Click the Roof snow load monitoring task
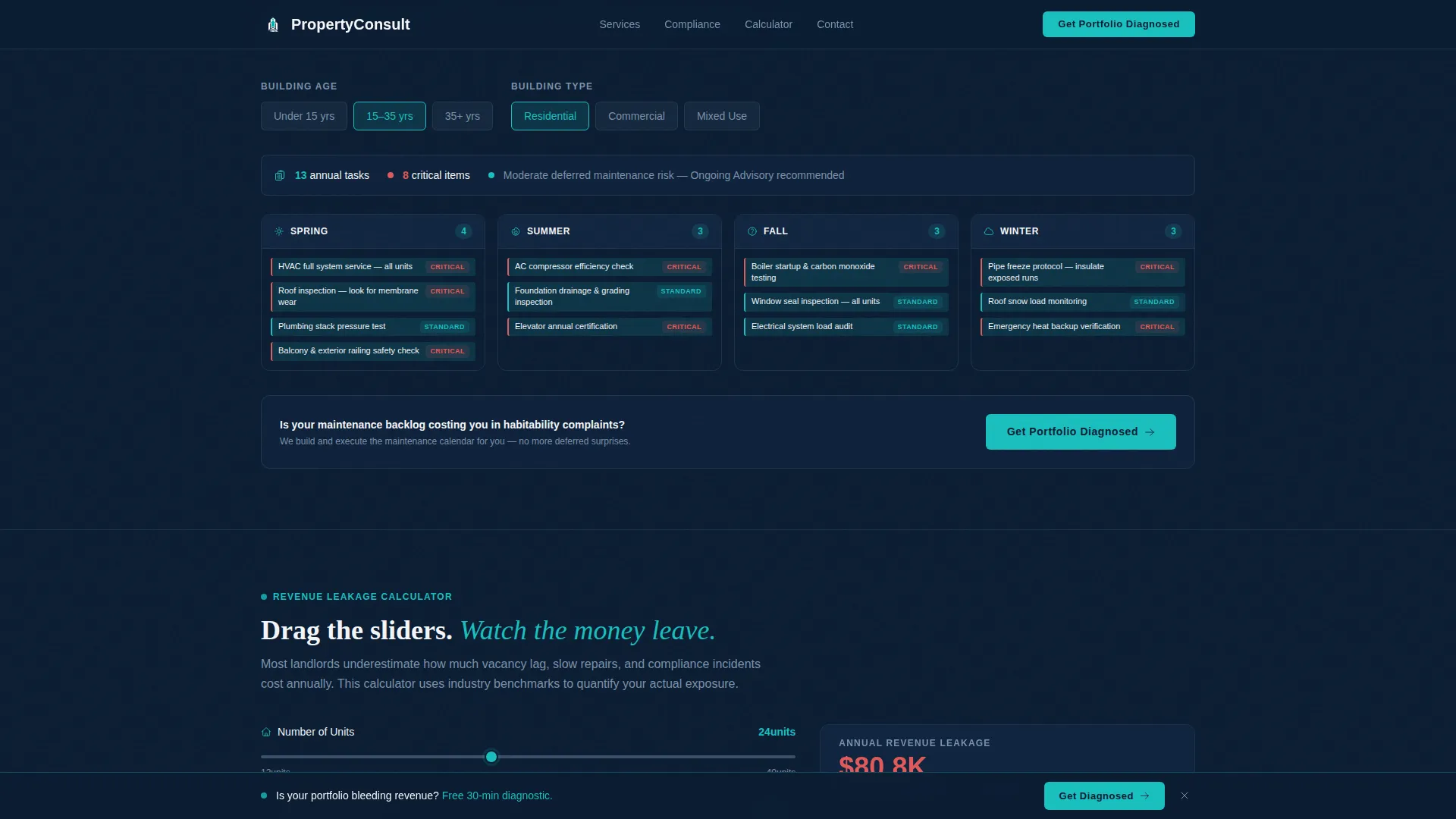 click(1083, 302)
